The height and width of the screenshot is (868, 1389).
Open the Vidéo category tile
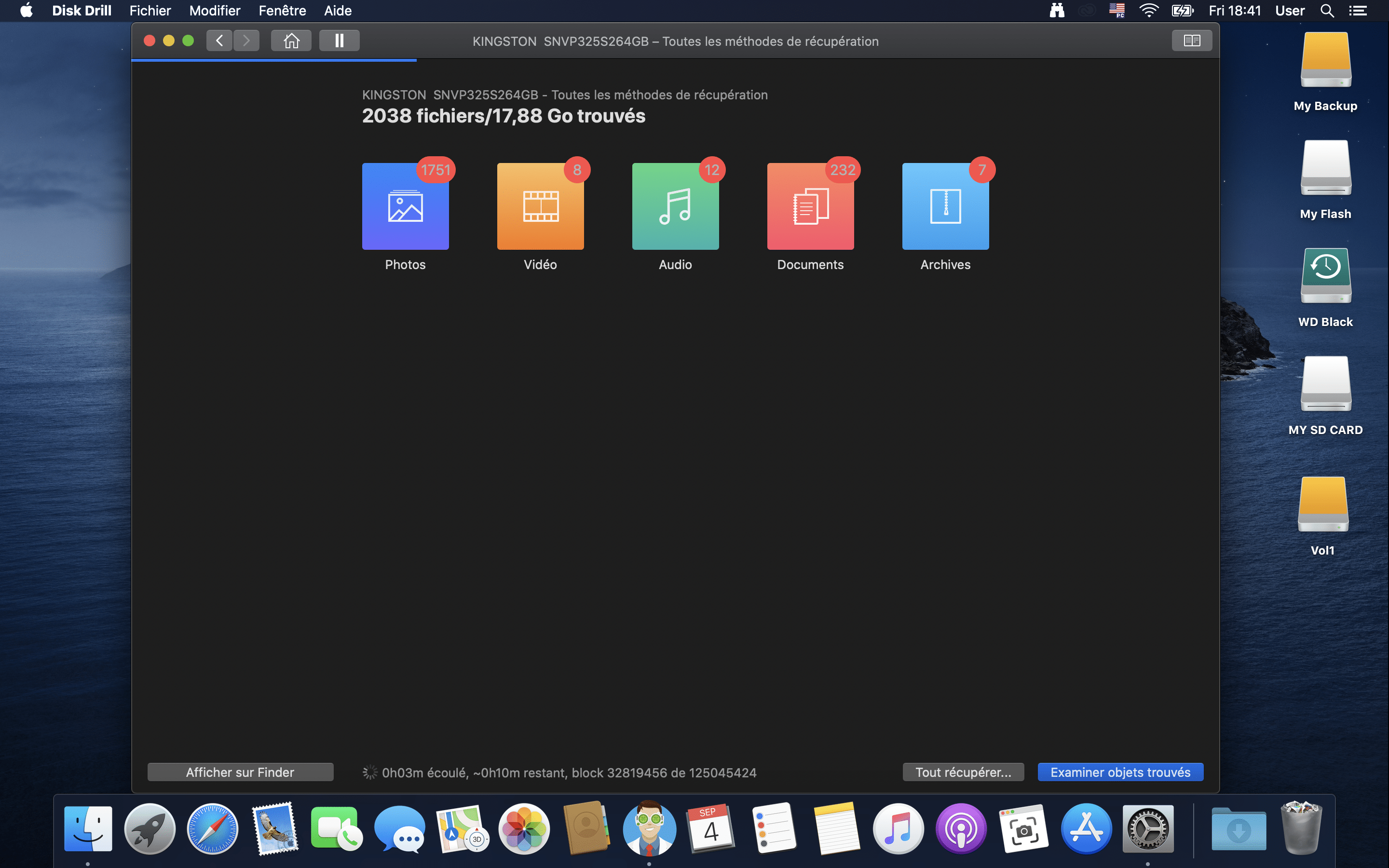[540, 206]
